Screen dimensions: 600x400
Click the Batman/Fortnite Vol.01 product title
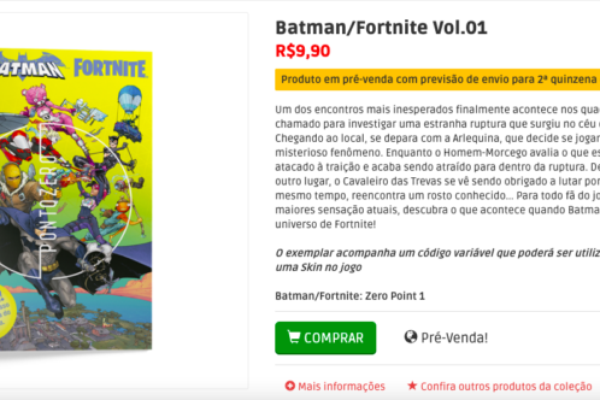pos(381,28)
